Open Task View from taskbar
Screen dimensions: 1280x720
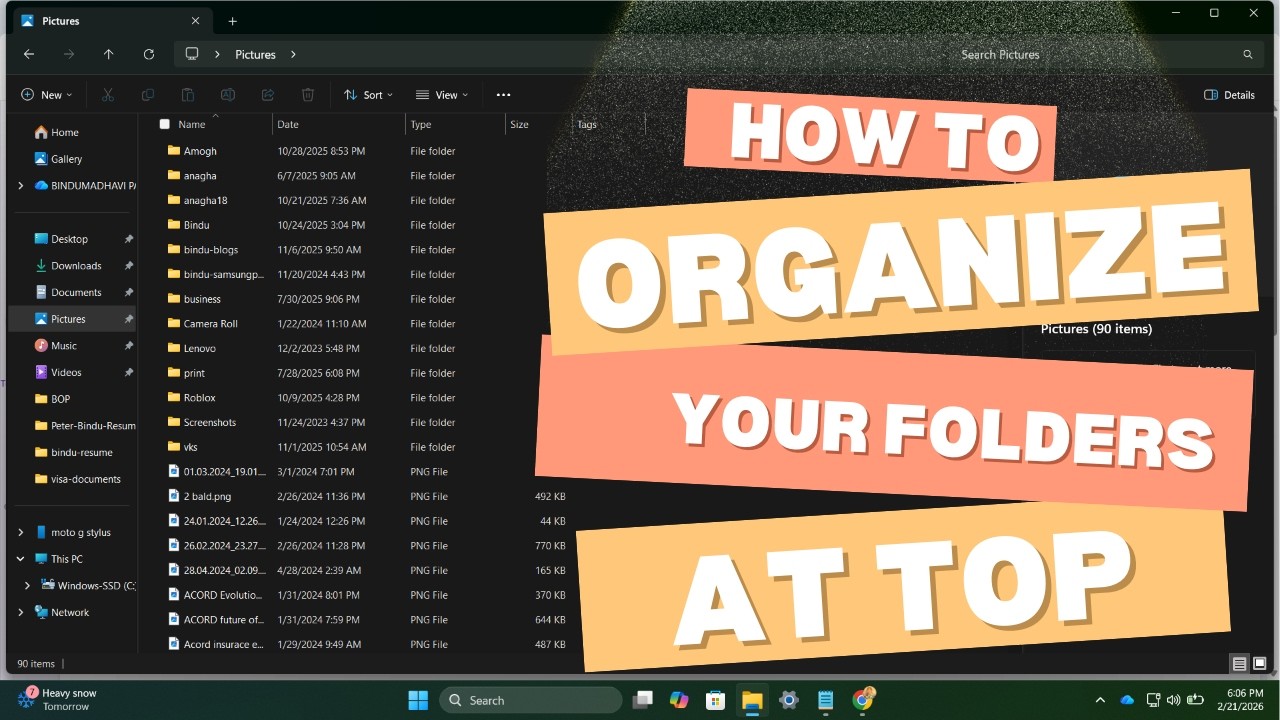point(642,700)
